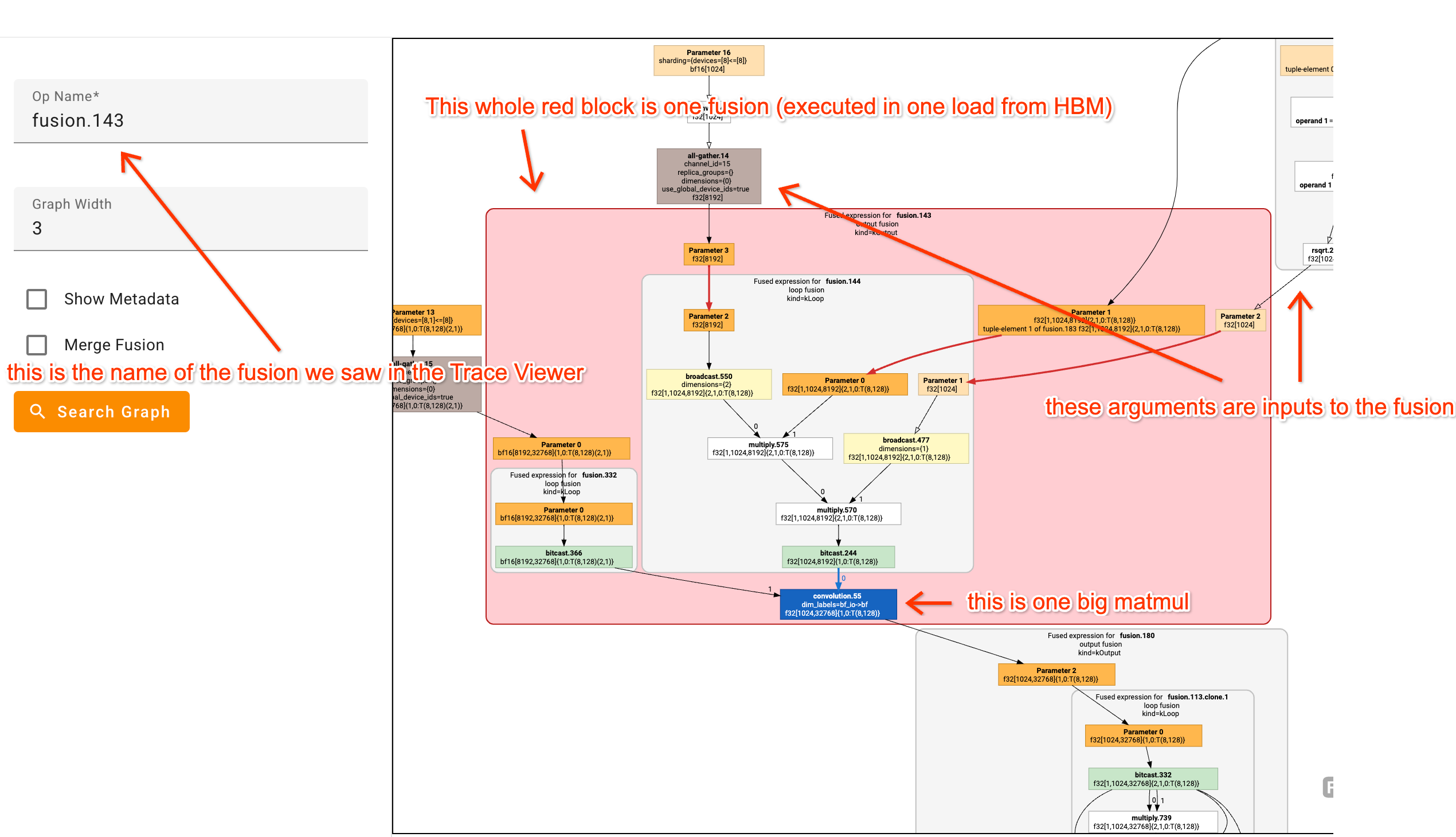Image resolution: width=1456 pixels, height=837 pixels.
Task: Toggle the Merge Fusion checkbox
Action: 37,345
